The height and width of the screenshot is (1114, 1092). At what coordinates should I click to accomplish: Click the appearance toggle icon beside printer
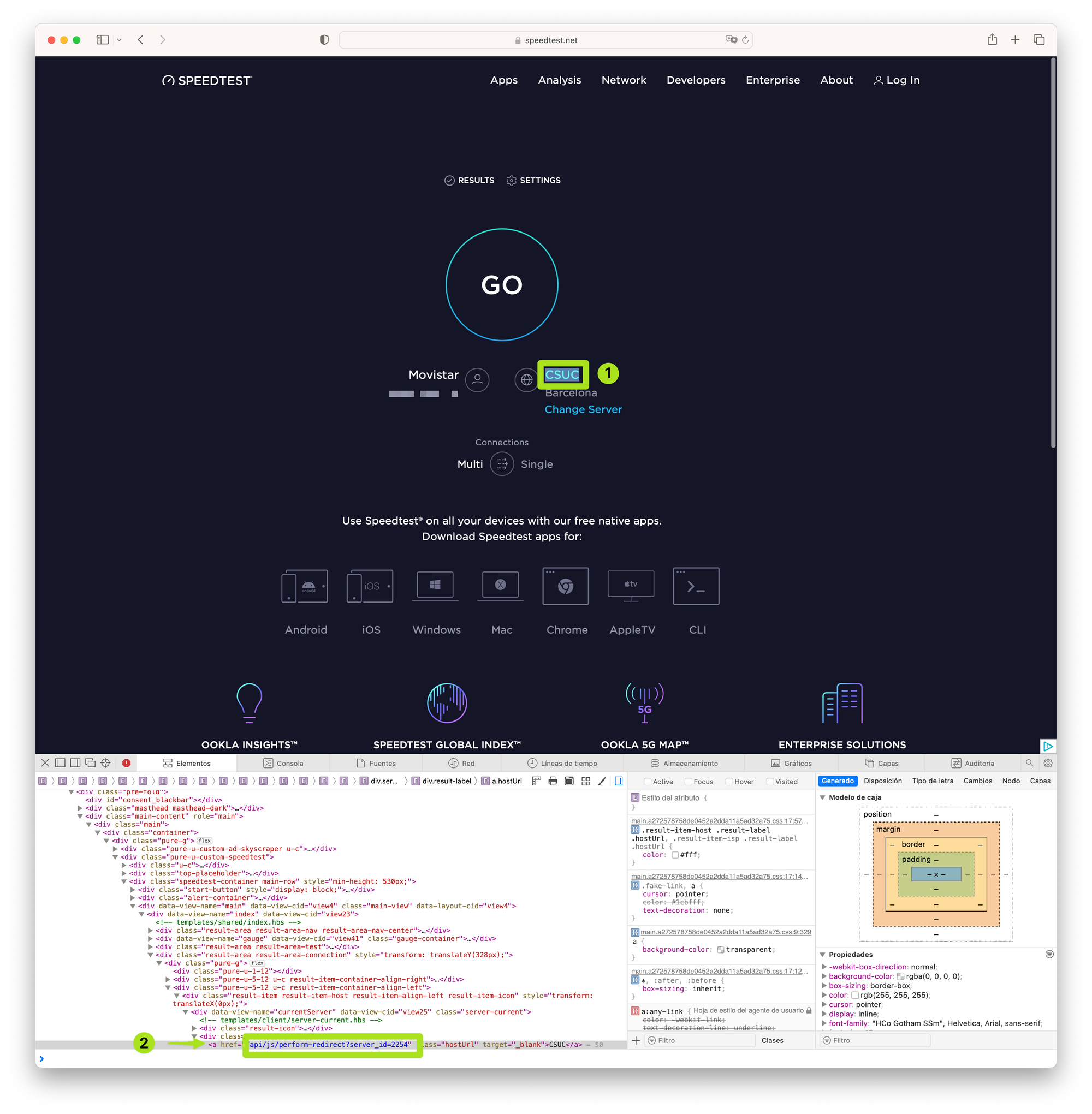(x=569, y=781)
